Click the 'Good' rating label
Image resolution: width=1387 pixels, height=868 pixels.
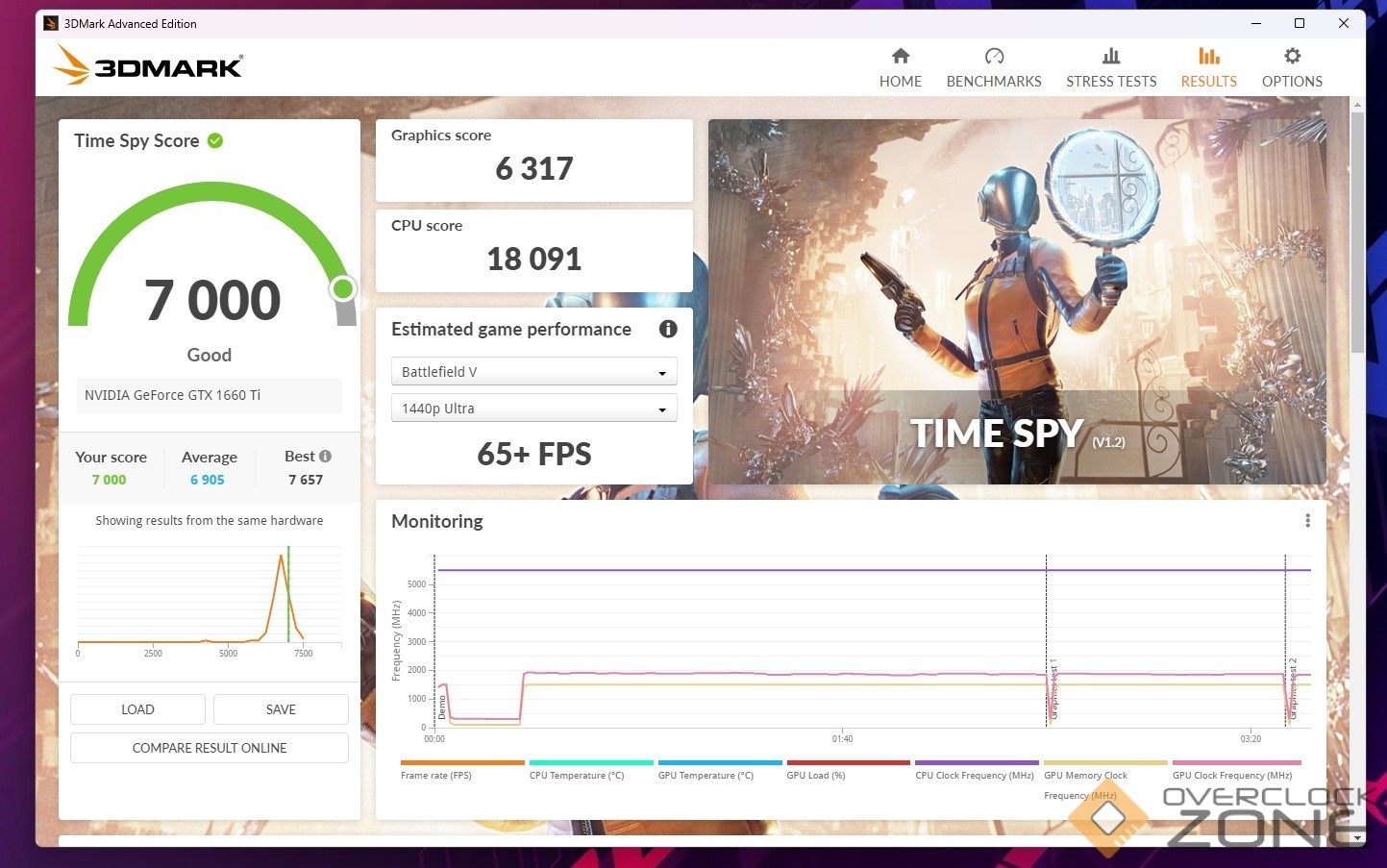coord(210,355)
